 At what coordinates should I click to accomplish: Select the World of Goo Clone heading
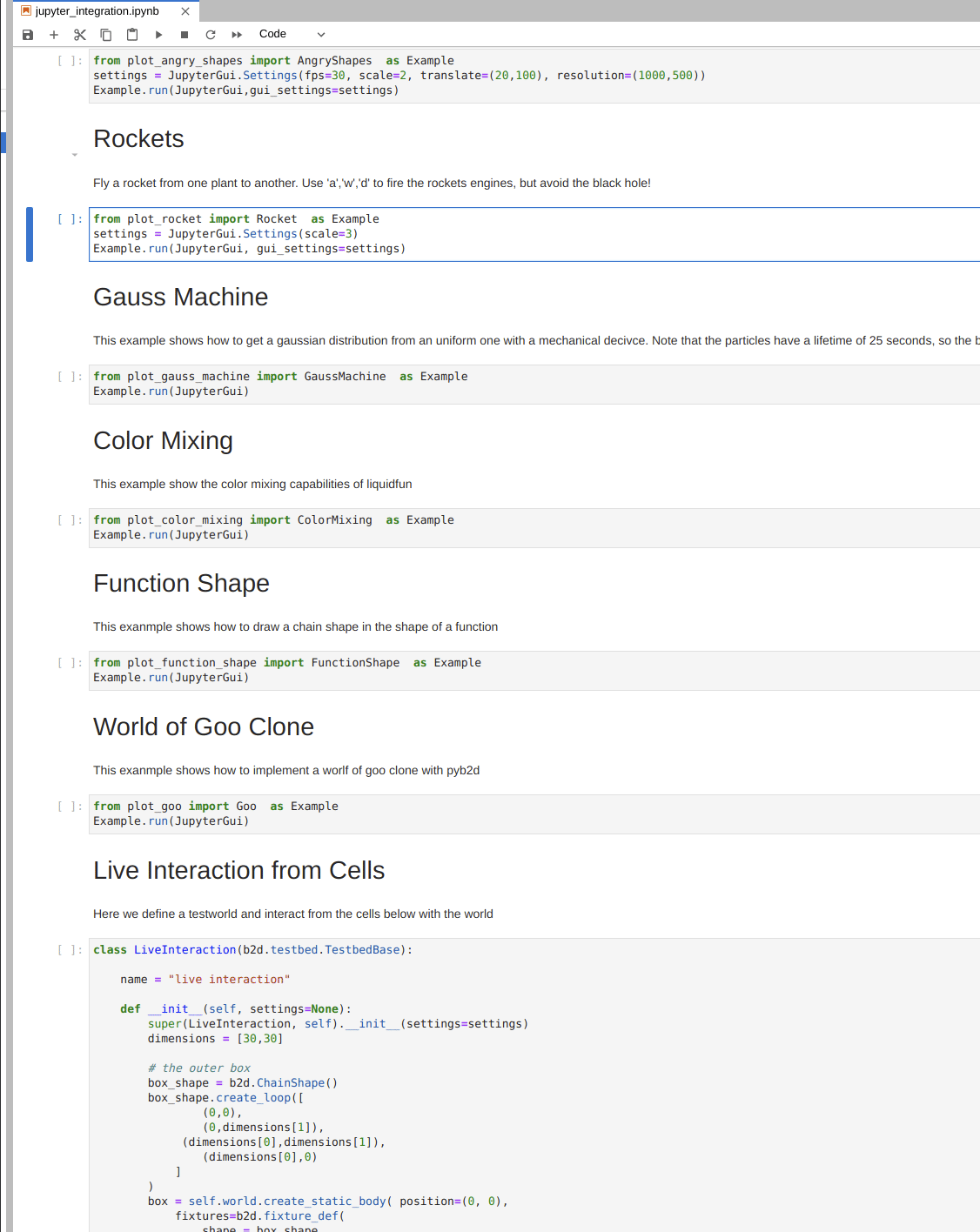click(x=204, y=727)
